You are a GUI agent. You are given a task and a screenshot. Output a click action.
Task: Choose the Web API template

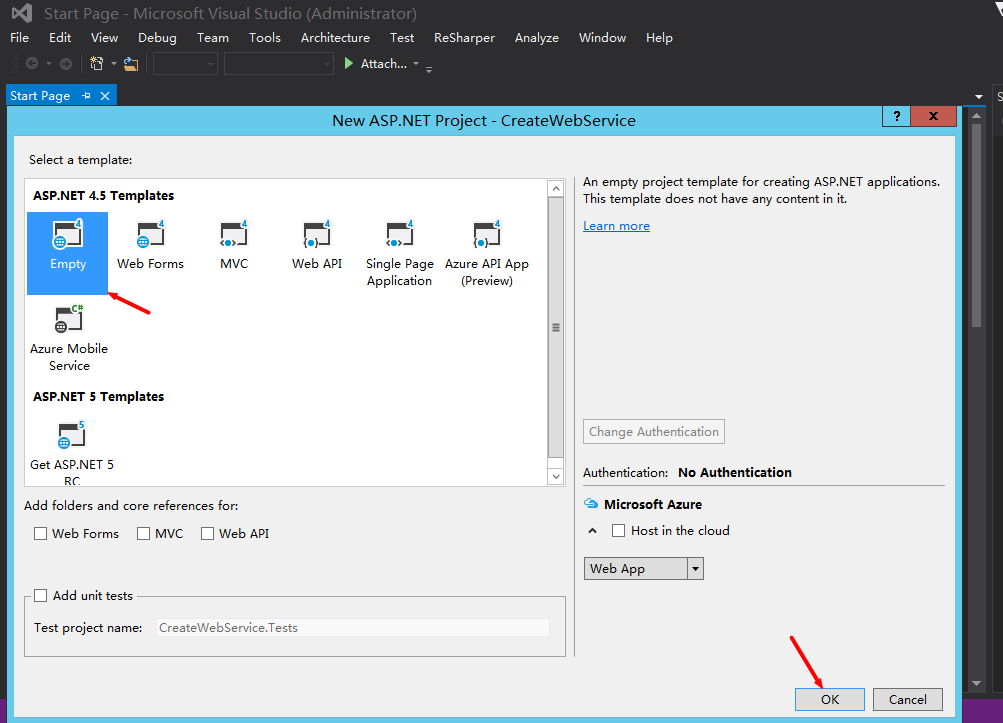coord(317,246)
